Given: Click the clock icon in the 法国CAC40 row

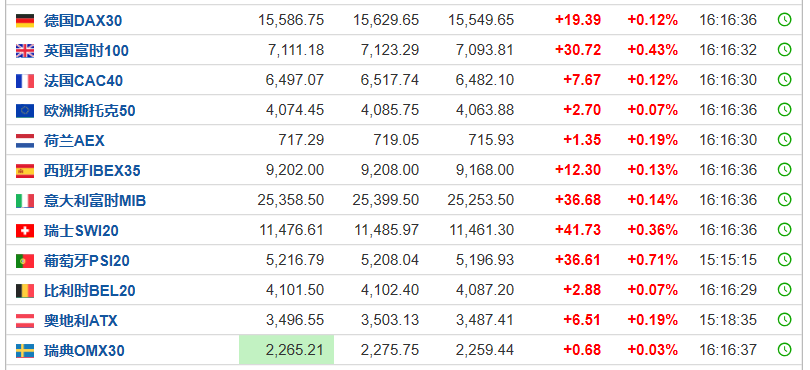Looking at the screenshot, I should [x=784, y=80].
